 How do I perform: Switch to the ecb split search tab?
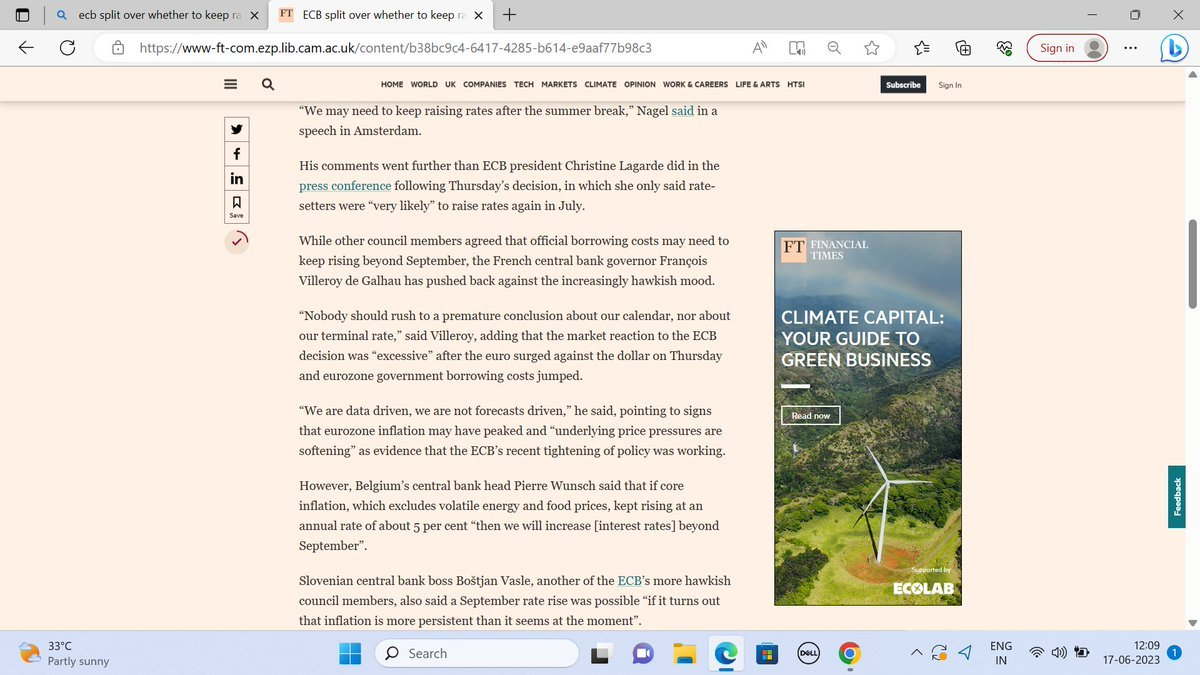point(158,16)
